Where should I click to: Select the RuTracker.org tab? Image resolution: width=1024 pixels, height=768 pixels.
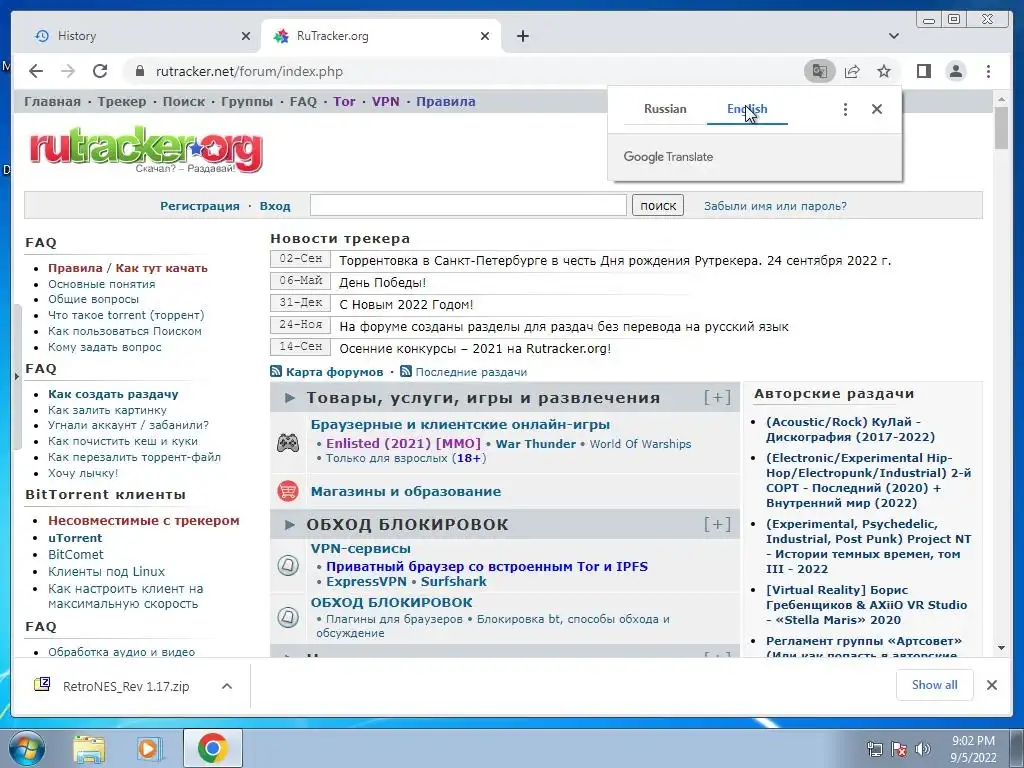coord(381,36)
